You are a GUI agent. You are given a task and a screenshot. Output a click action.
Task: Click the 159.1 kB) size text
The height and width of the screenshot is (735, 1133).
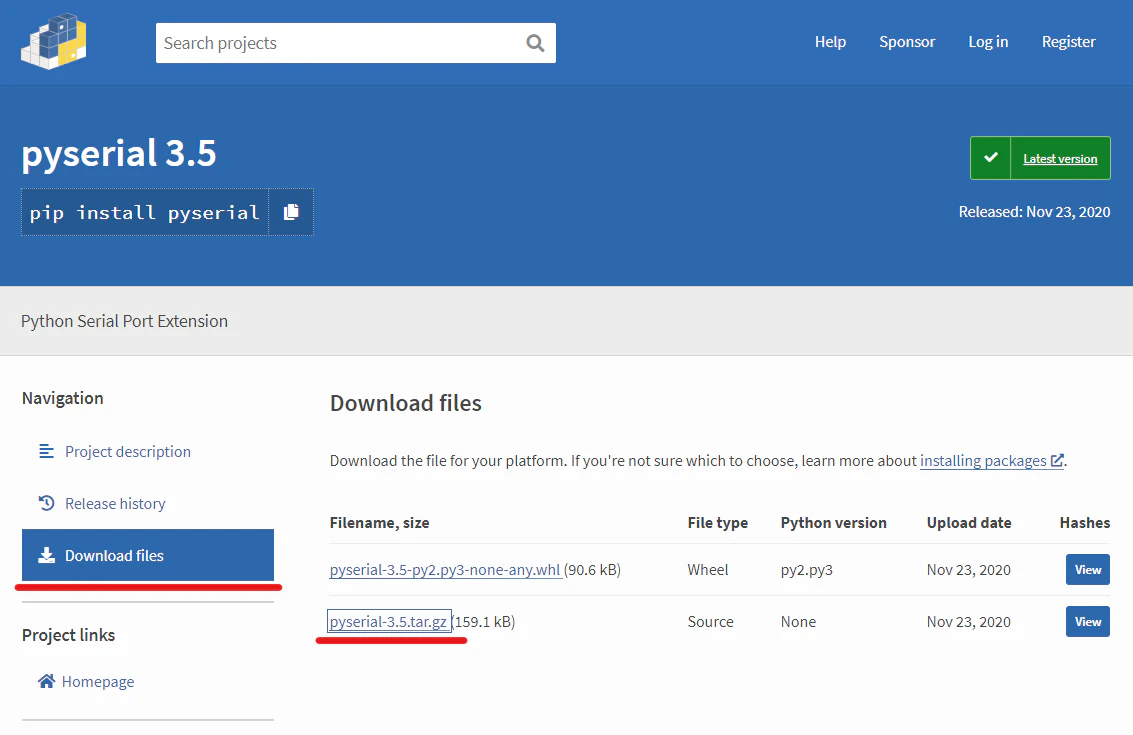[x=485, y=622]
